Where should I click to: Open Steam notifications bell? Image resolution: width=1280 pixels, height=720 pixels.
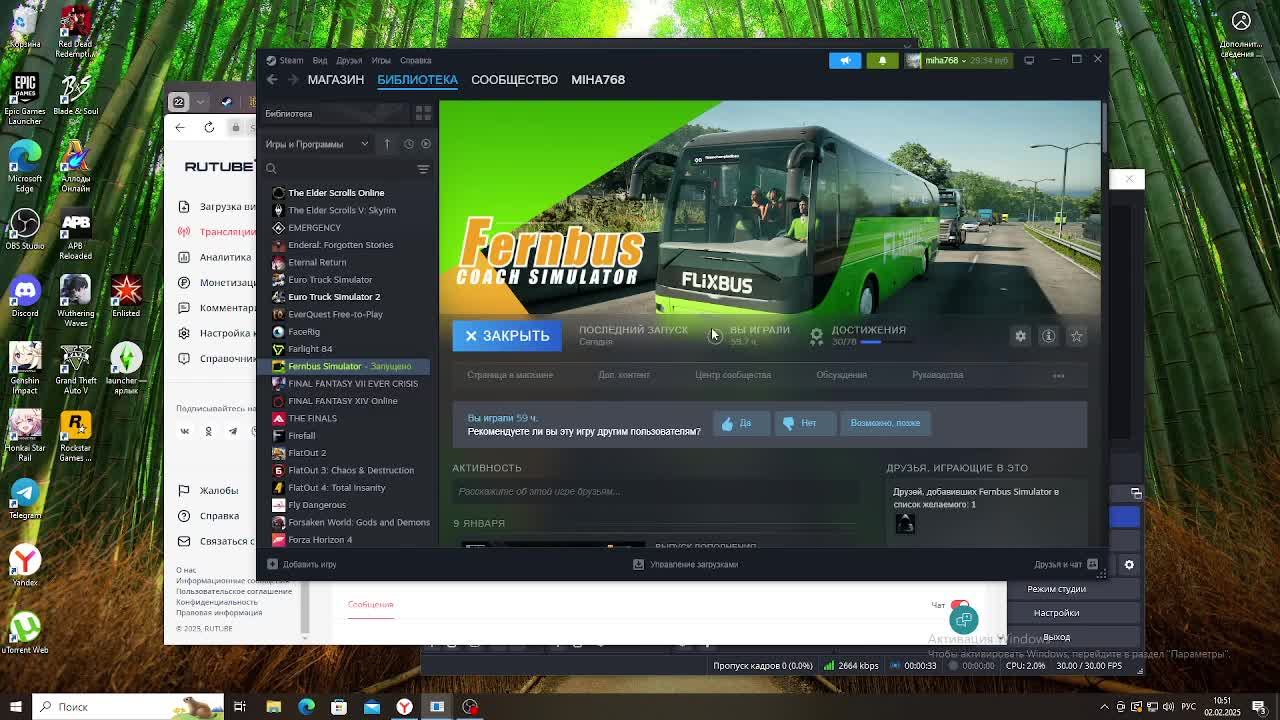point(882,60)
